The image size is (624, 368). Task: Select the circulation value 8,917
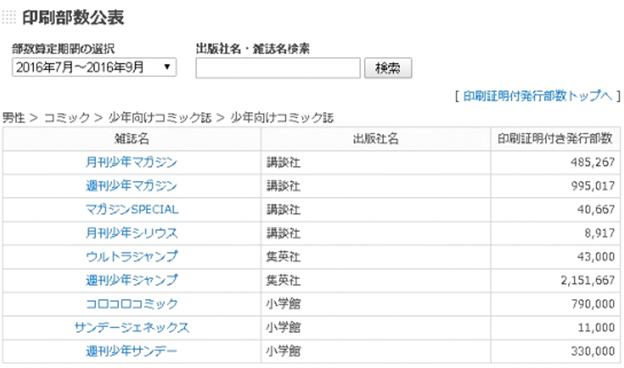[x=600, y=233]
